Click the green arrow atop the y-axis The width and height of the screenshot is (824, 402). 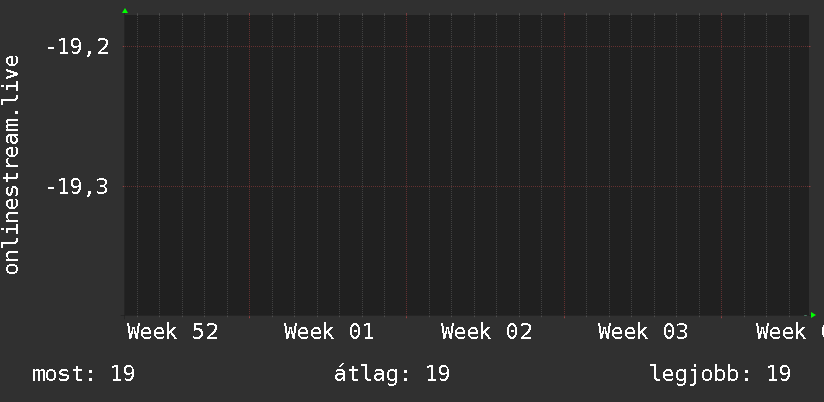click(x=124, y=11)
